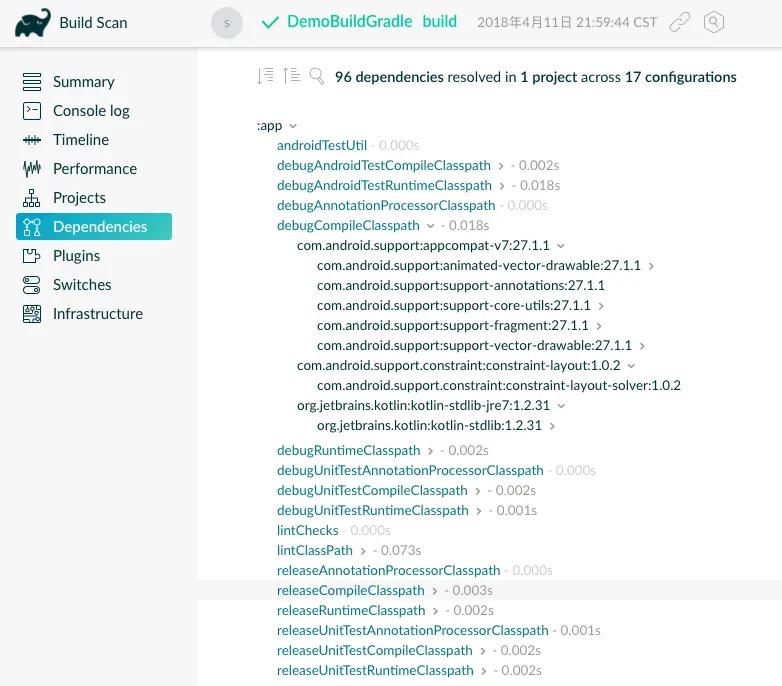Select the androidTestUtil configuration
Image resolution: width=782 pixels, height=686 pixels.
[322, 146]
